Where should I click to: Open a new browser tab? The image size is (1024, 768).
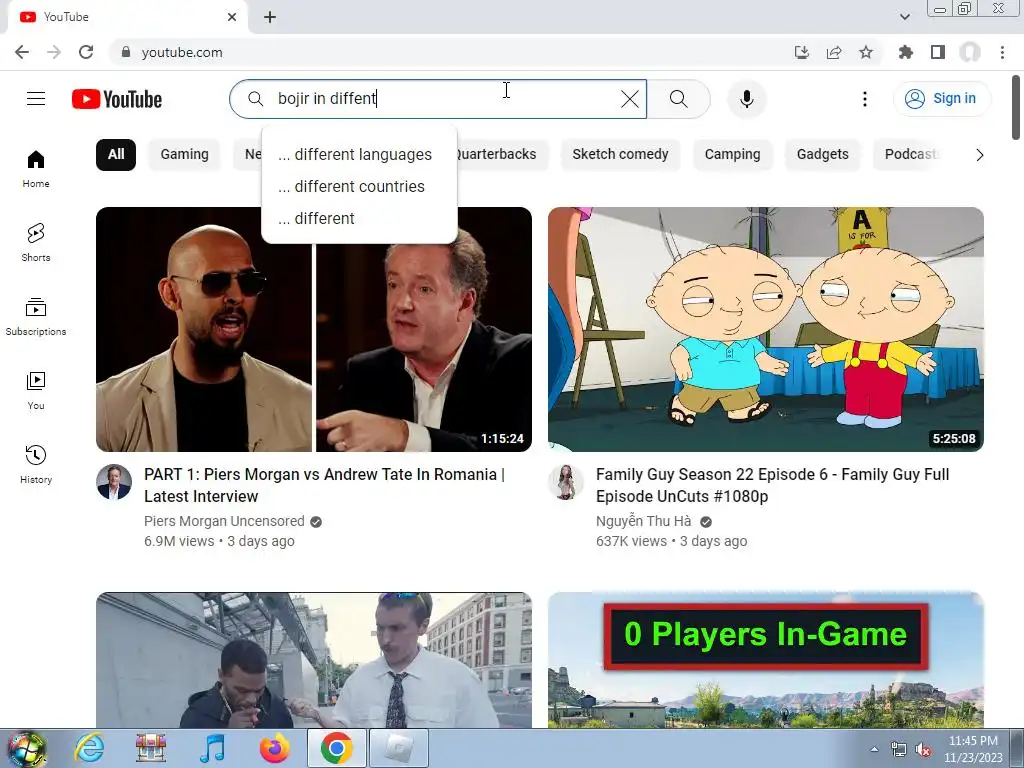coord(270,17)
